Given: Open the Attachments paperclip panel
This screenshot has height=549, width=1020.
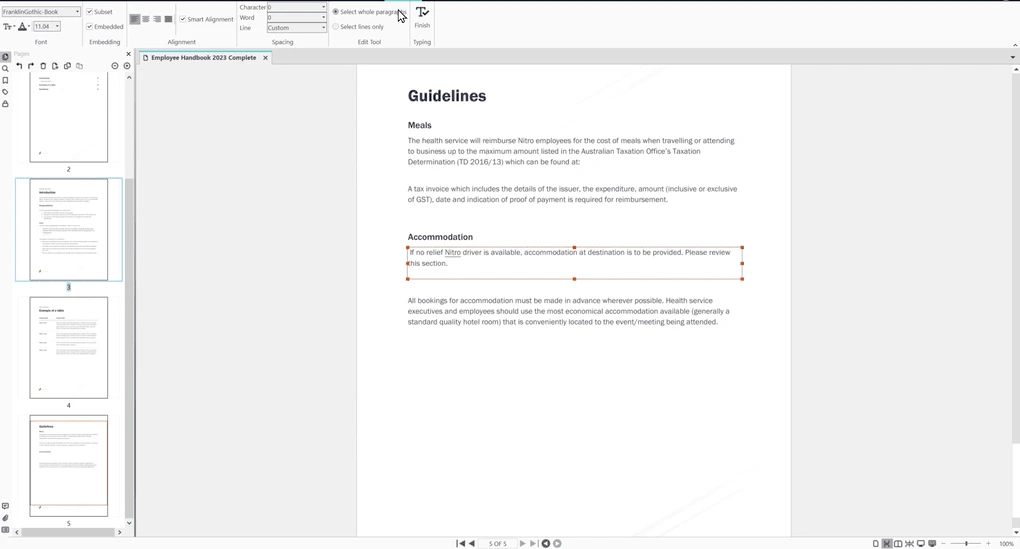Looking at the screenshot, I should [x=5, y=518].
